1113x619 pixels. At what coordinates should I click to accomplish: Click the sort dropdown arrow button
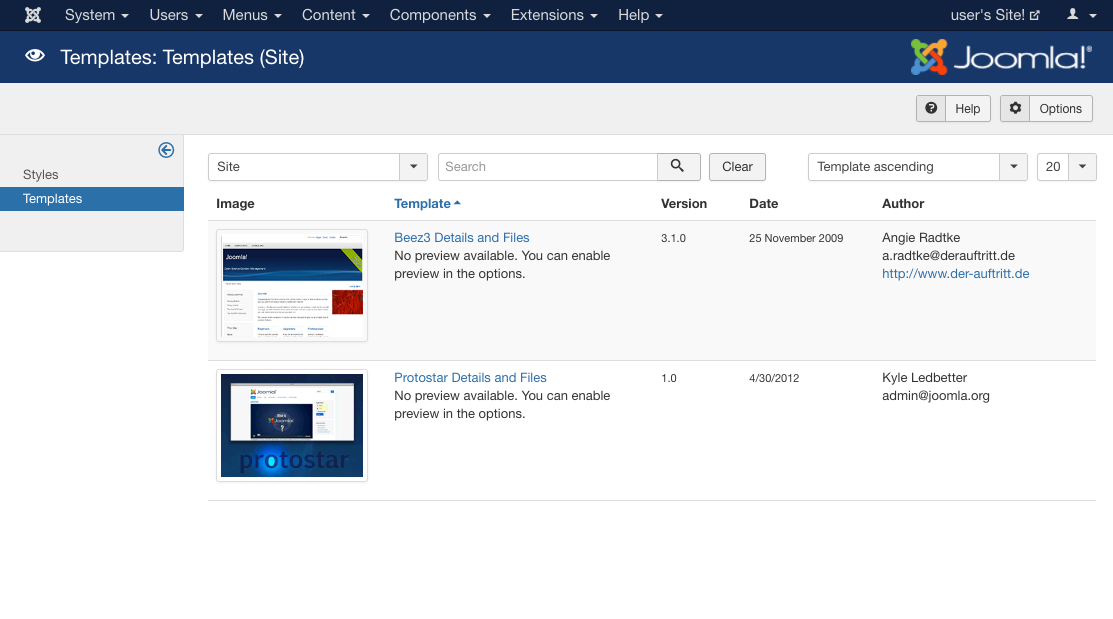tap(1014, 167)
